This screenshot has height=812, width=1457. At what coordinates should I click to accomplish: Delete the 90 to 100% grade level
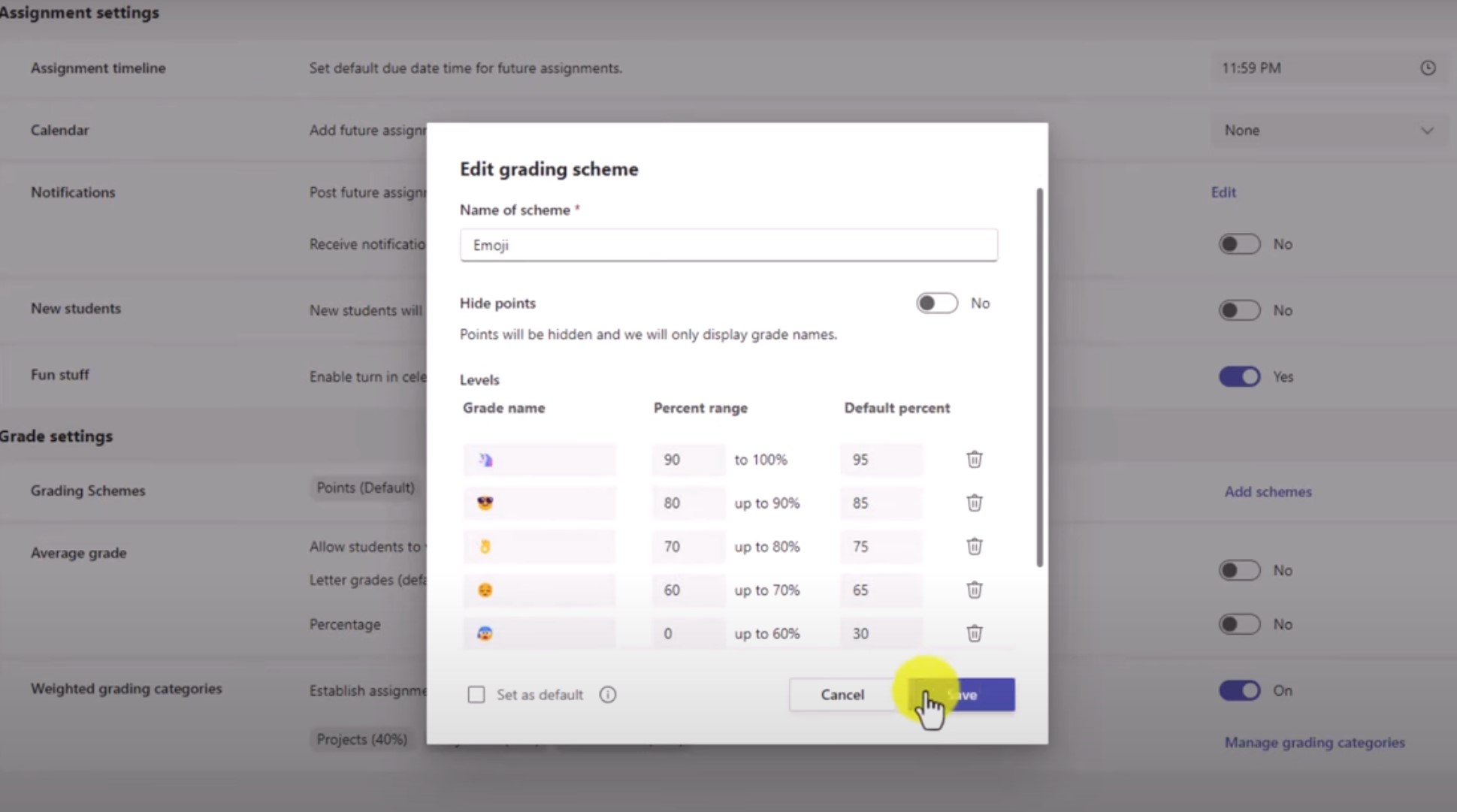pos(974,459)
